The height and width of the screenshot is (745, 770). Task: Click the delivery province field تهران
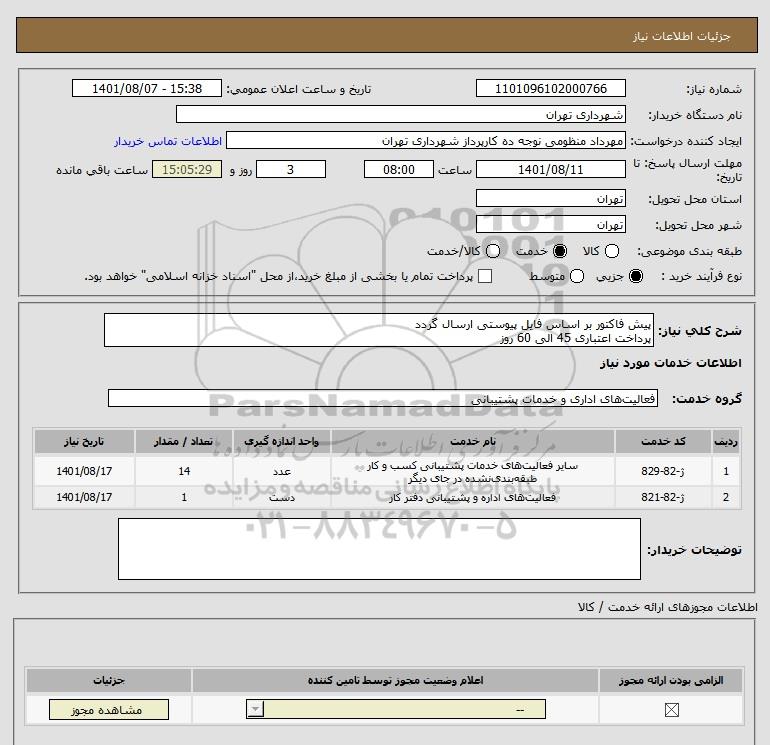coord(550,198)
